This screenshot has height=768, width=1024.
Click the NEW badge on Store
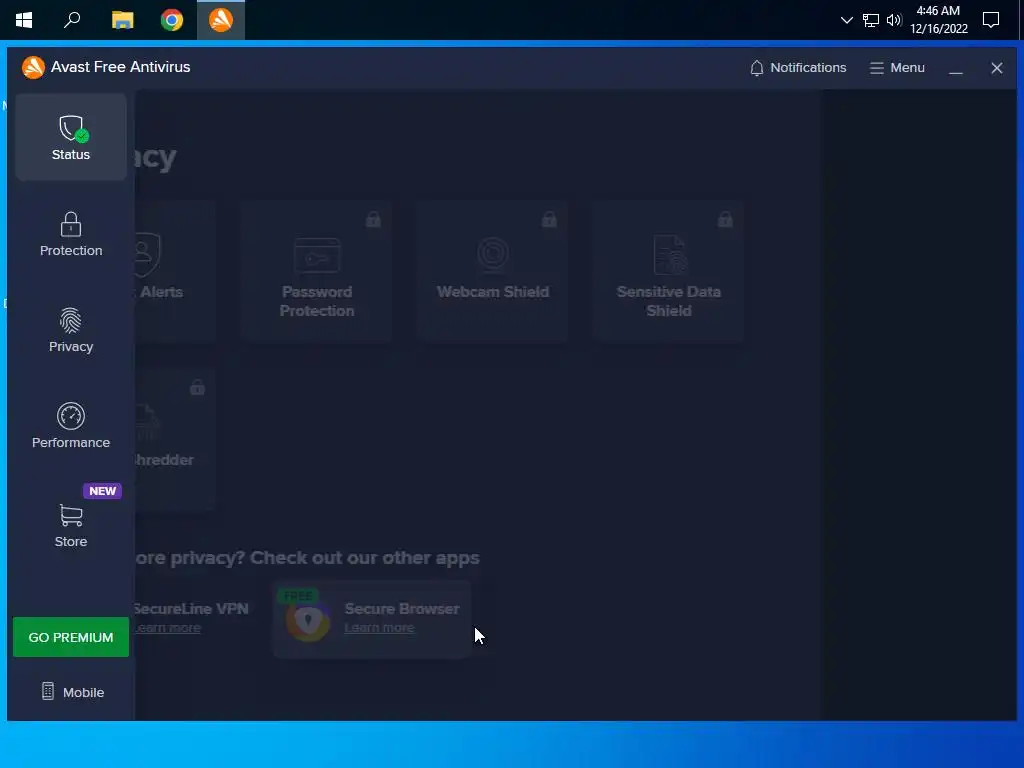103,491
